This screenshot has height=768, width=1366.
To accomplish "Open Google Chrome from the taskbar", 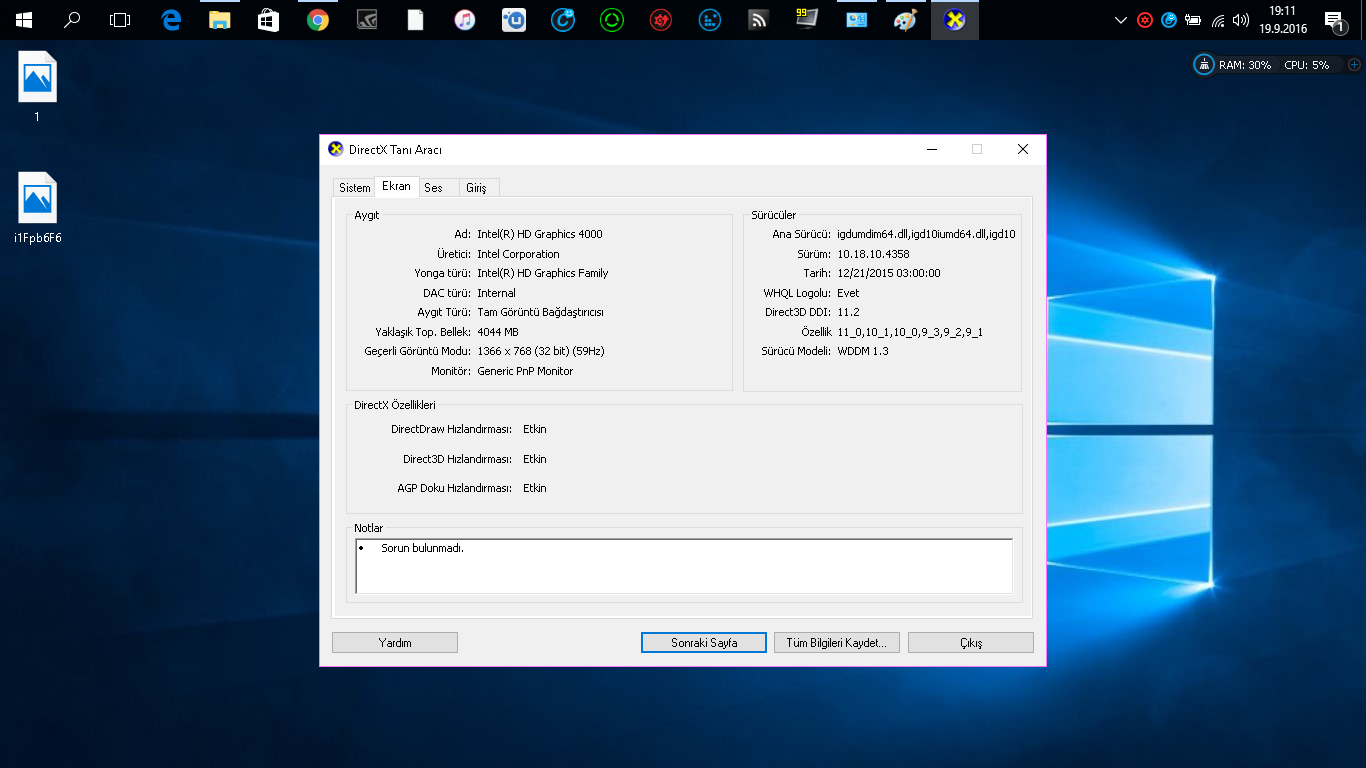I will 318,20.
